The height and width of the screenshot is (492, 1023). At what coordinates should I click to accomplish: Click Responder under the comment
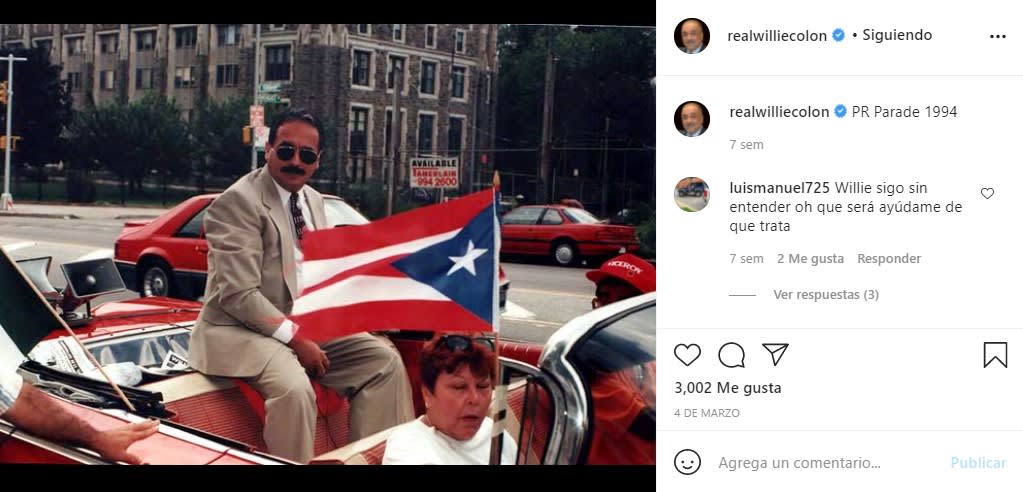889,259
